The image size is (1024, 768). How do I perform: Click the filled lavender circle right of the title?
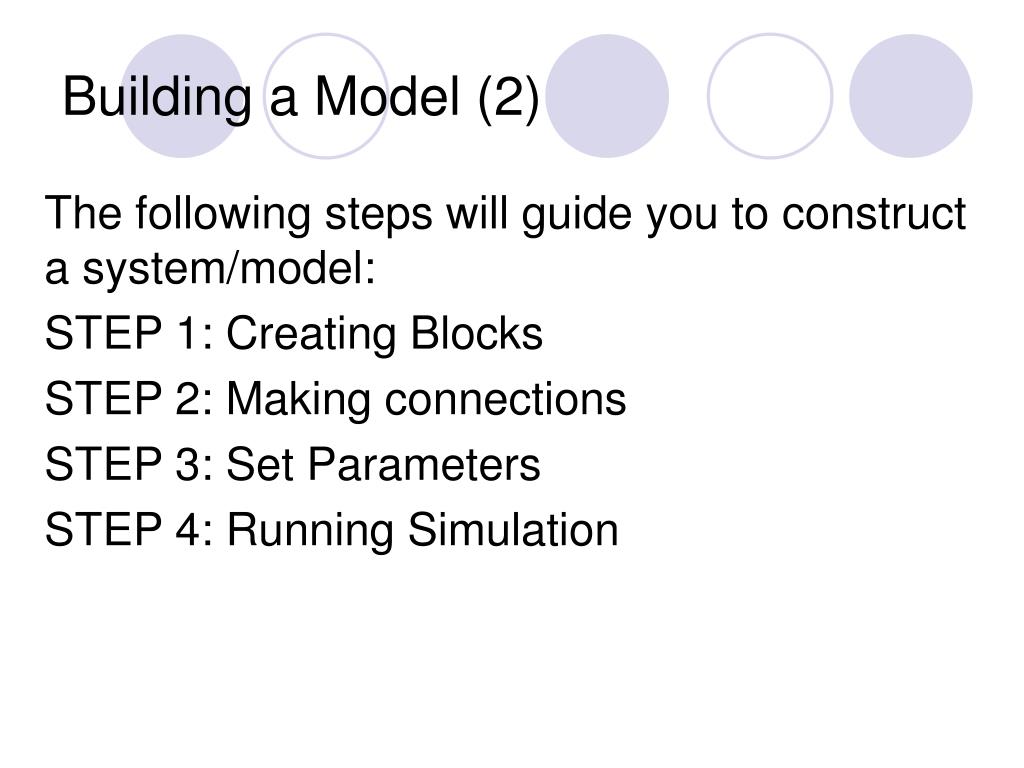(607, 96)
